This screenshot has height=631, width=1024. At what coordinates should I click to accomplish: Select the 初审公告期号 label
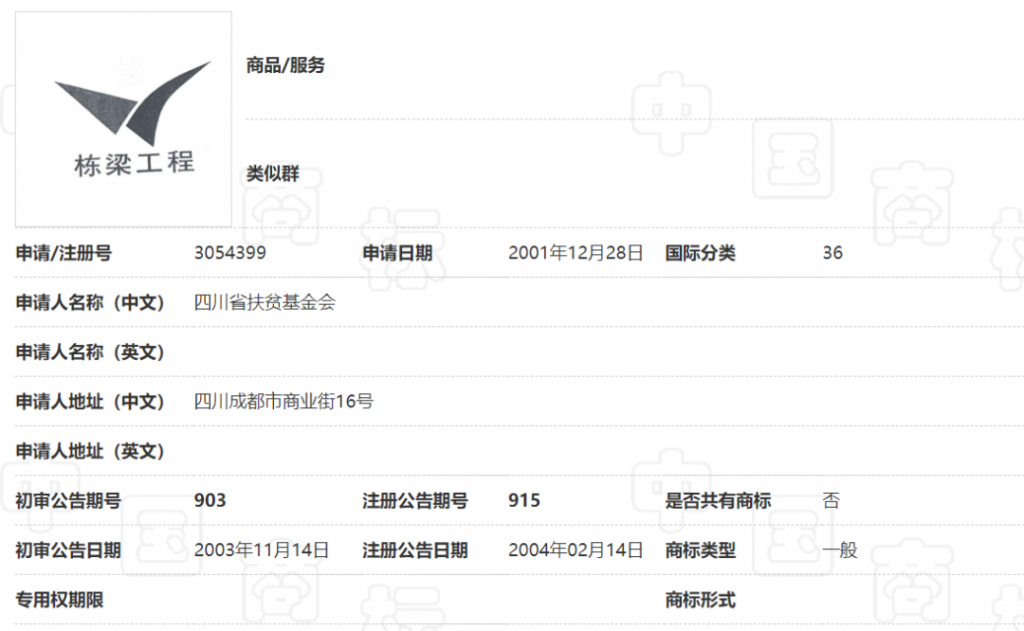click(68, 500)
